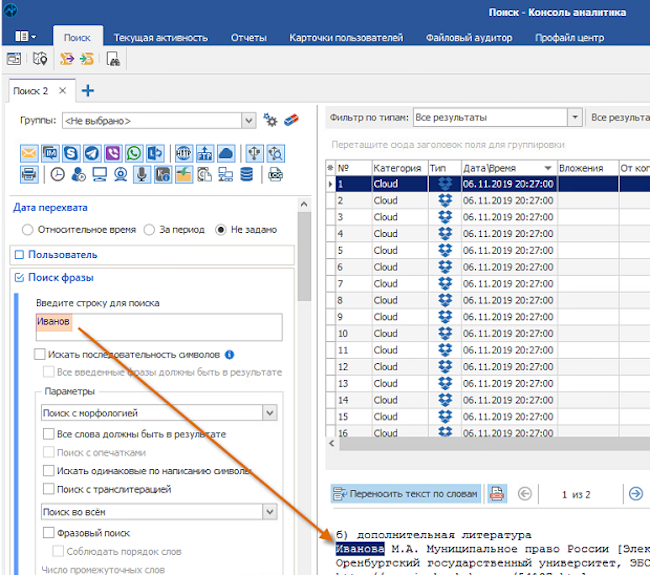Toggle the Skype interception filter icon
650x575 pixels.
click(72, 153)
